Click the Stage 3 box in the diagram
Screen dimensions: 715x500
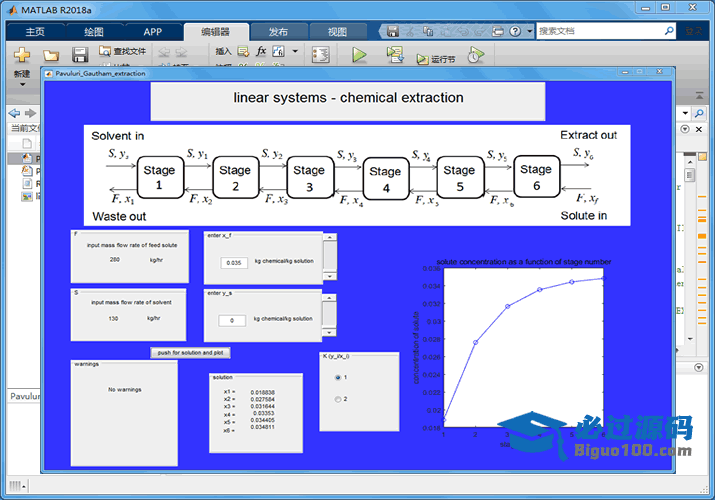point(310,178)
